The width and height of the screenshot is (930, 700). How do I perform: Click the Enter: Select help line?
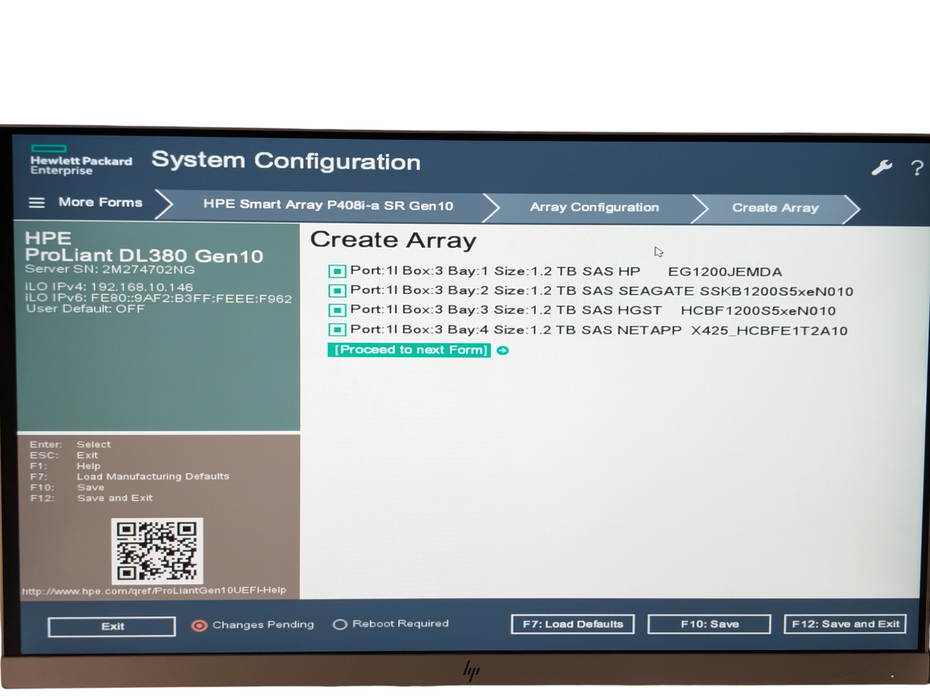(x=70, y=444)
